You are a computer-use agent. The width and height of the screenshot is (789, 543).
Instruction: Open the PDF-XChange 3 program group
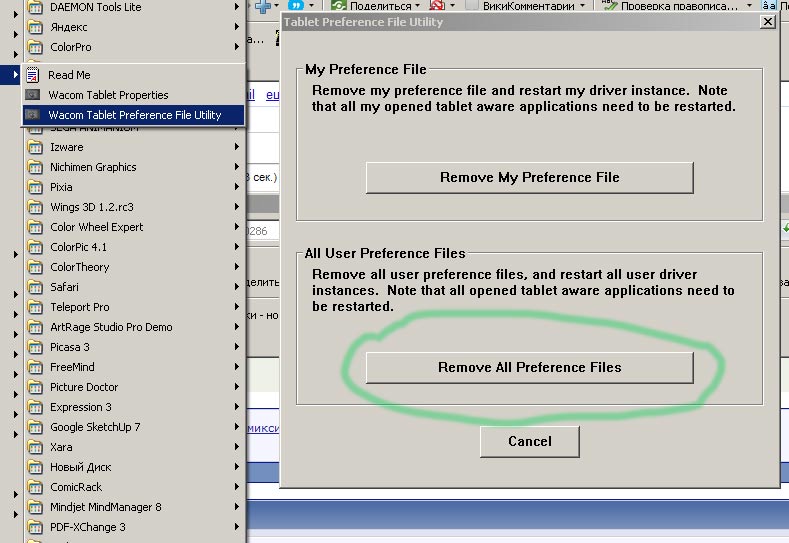coord(134,527)
